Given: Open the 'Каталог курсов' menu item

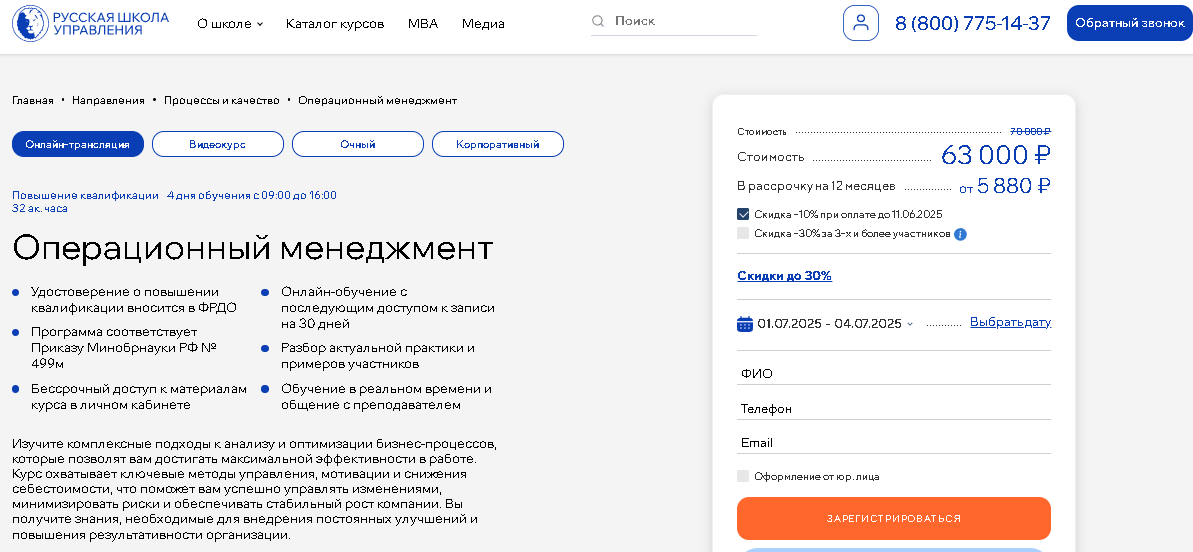Looking at the screenshot, I should coord(334,24).
